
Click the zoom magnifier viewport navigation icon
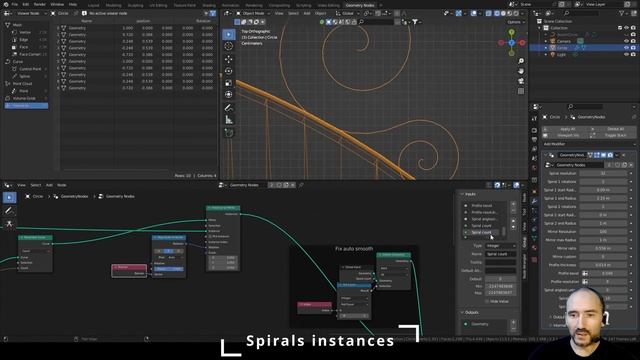(521, 61)
